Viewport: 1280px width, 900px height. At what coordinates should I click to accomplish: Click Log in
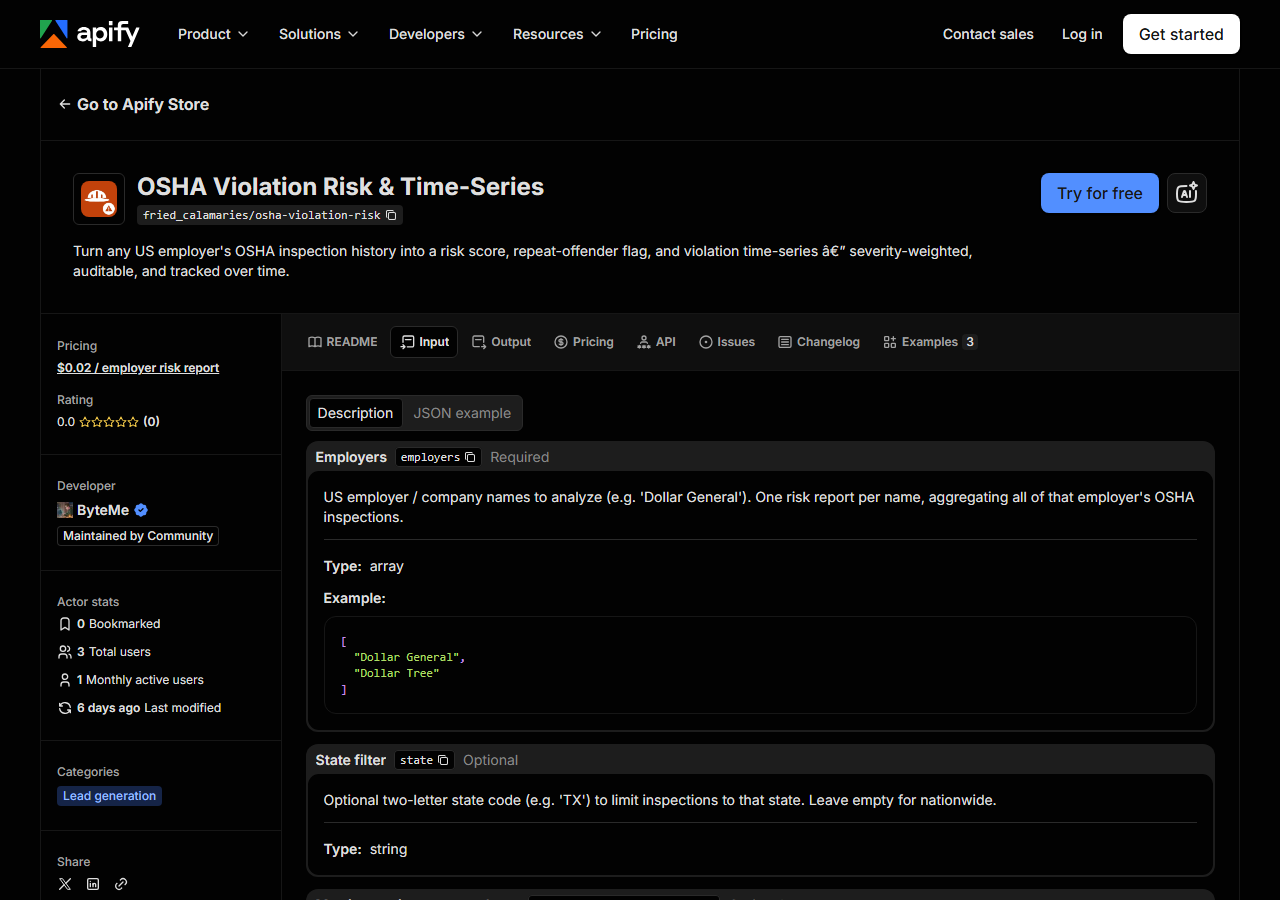(x=1082, y=34)
